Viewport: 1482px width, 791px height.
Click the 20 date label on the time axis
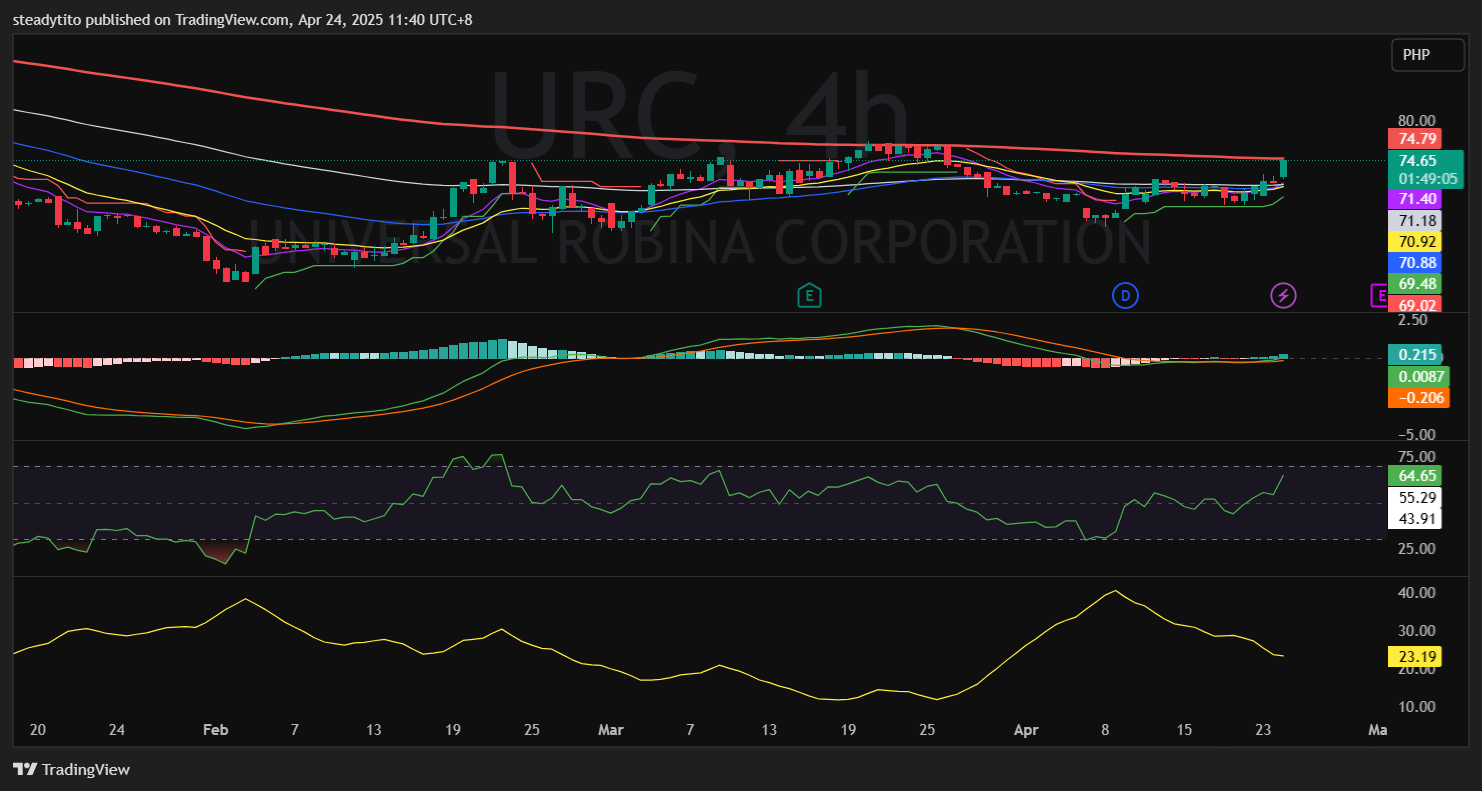[38, 730]
